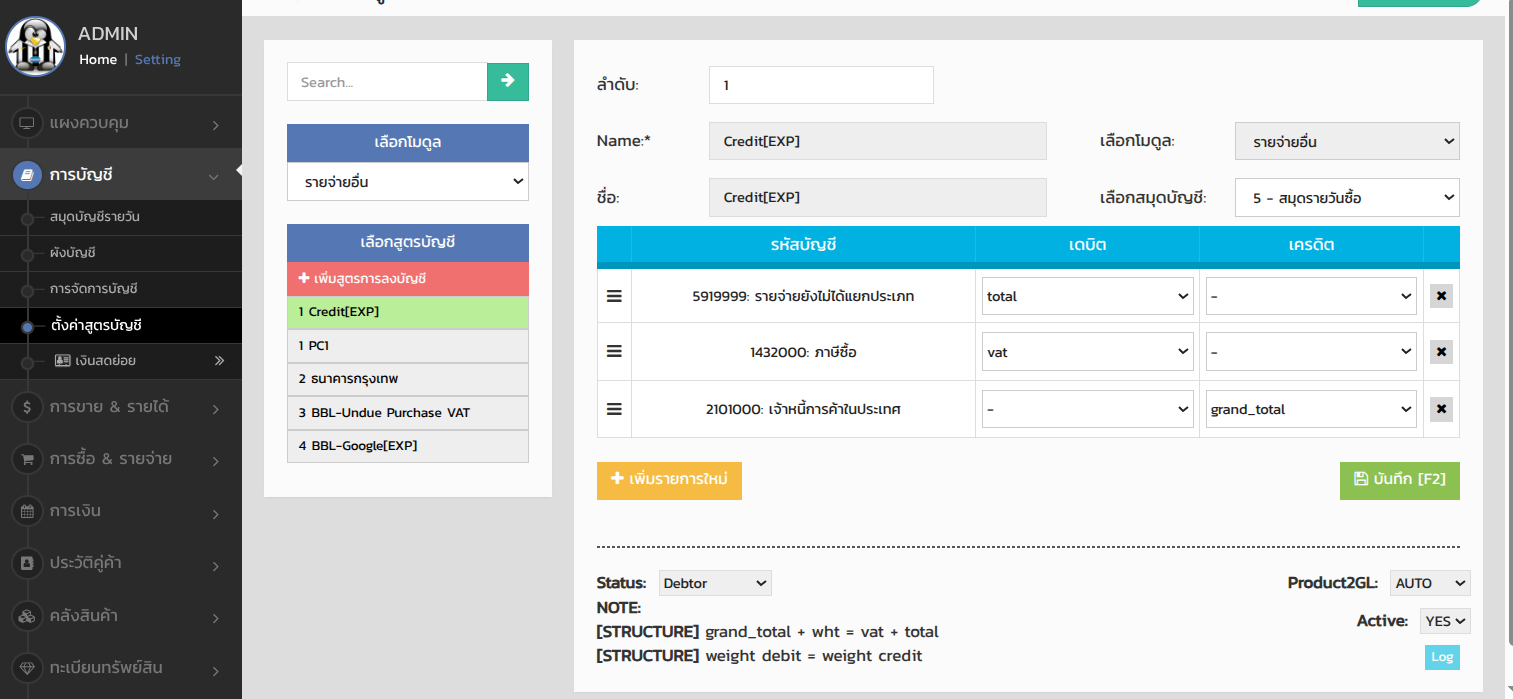This screenshot has height=699, width=1513.
Task: Change the Active YES dropdown
Action: (1444, 621)
